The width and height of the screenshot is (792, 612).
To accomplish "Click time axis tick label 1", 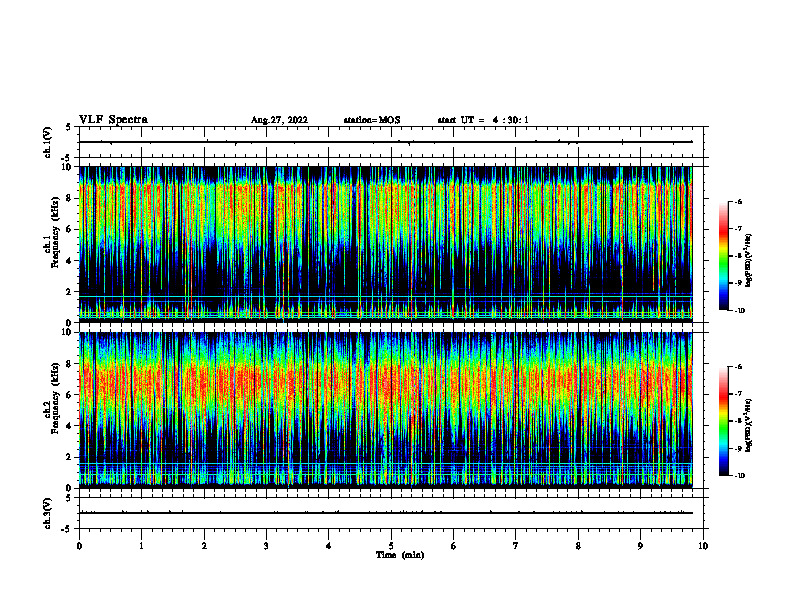I will click(x=141, y=546).
